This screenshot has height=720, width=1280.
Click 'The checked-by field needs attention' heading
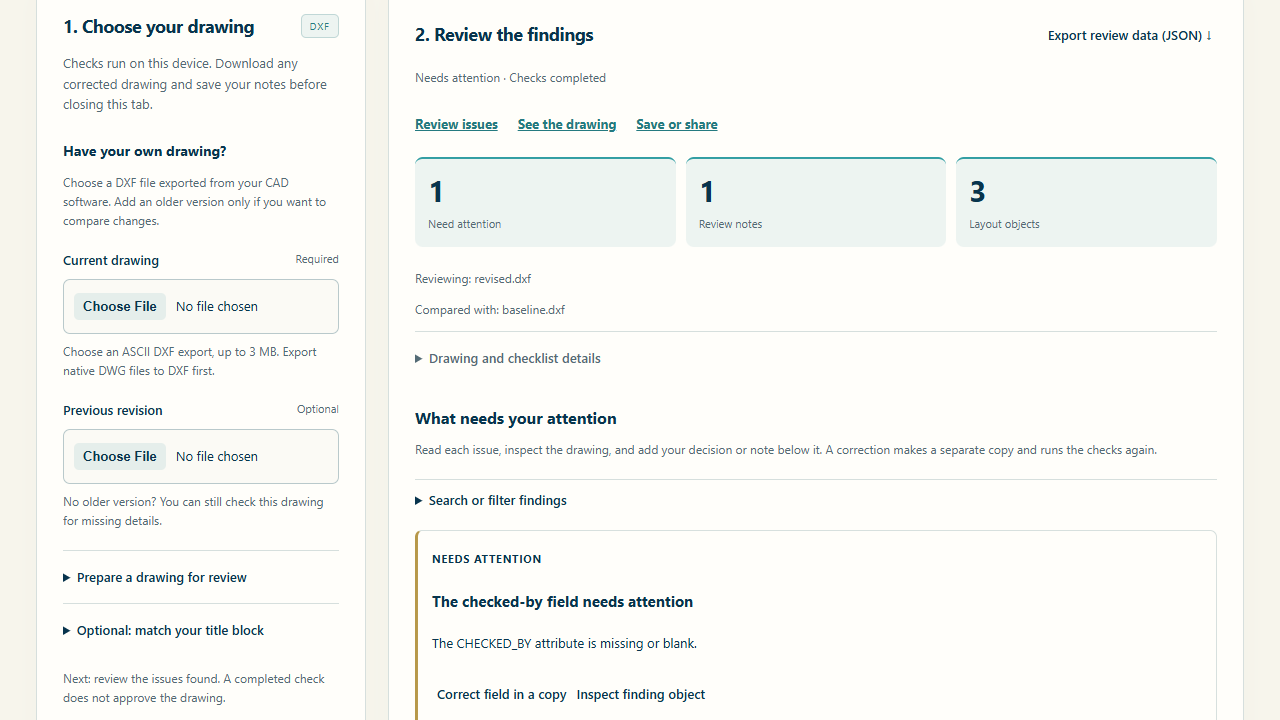point(562,602)
